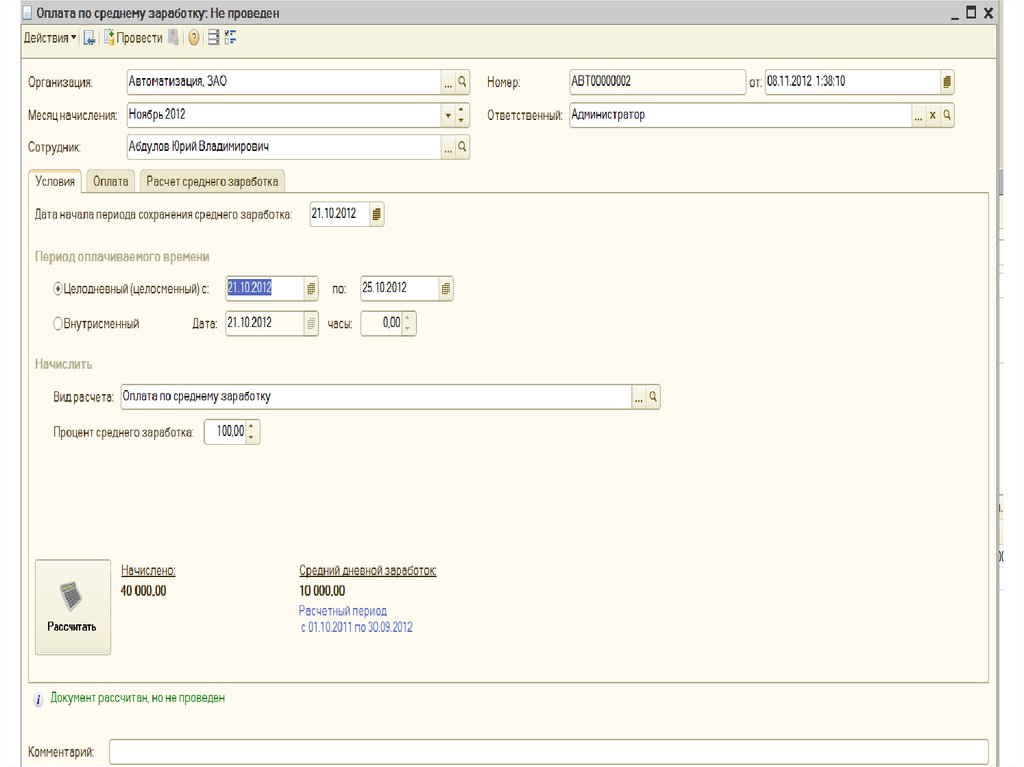Image resolution: width=1024 pixels, height=767 pixels.
Task: Clear the Ответственный field with X button
Action: (933, 115)
